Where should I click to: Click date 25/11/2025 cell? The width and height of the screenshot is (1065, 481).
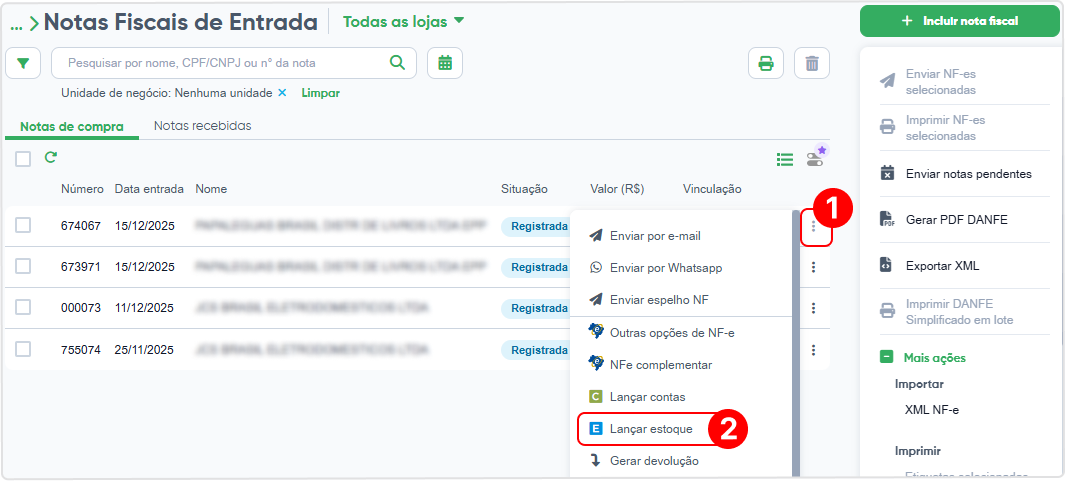tap(144, 351)
